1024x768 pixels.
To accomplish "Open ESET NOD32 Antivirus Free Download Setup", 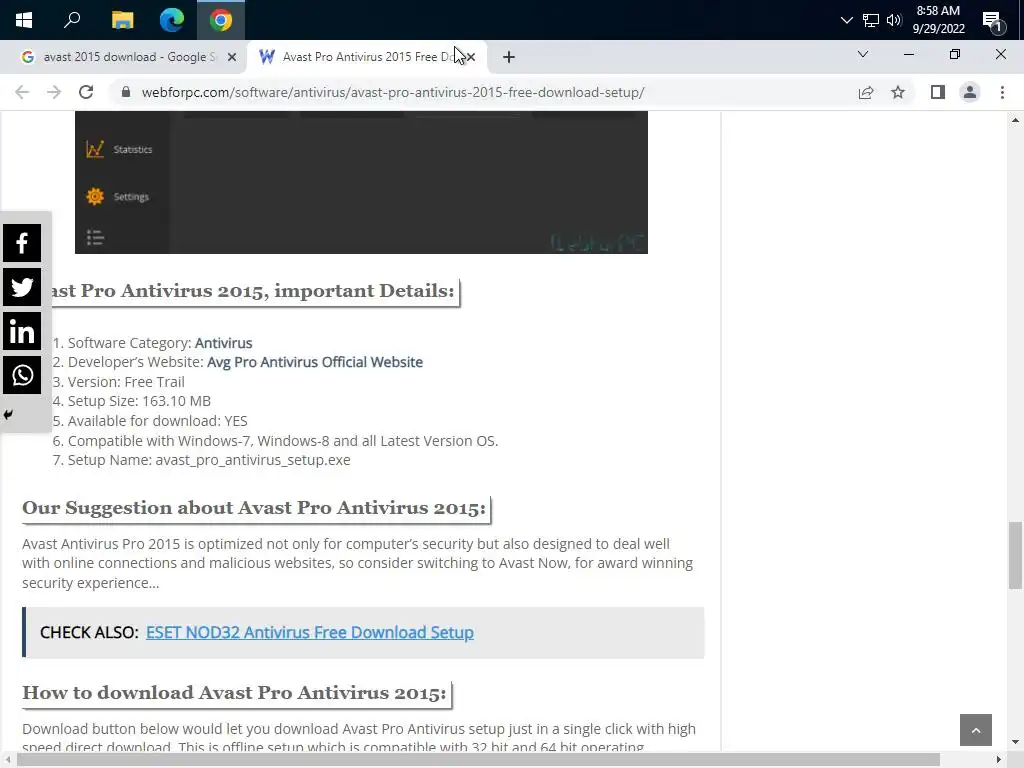I will pyautogui.click(x=310, y=632).
